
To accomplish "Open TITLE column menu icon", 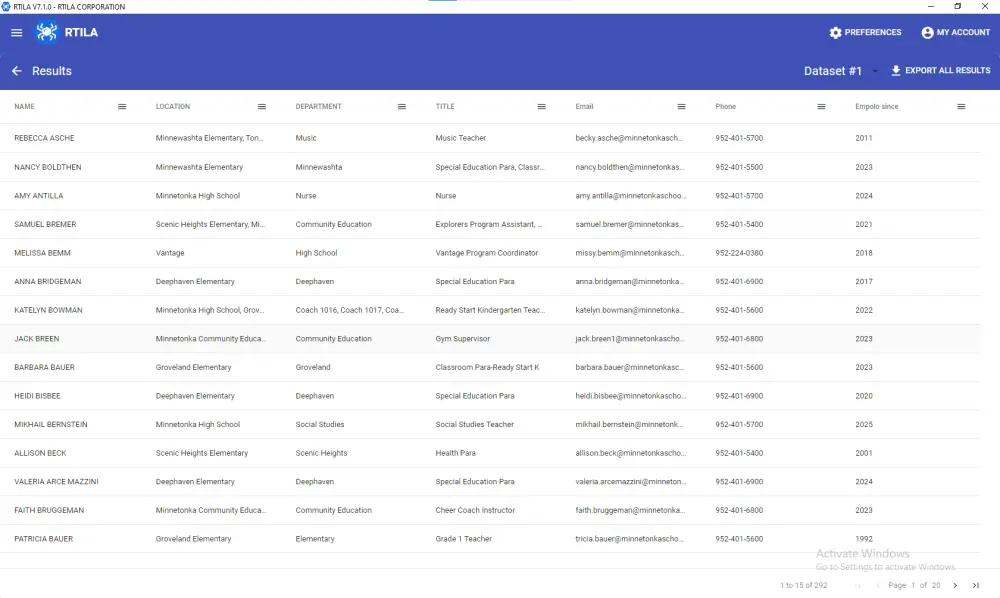I will pos(541,106).
